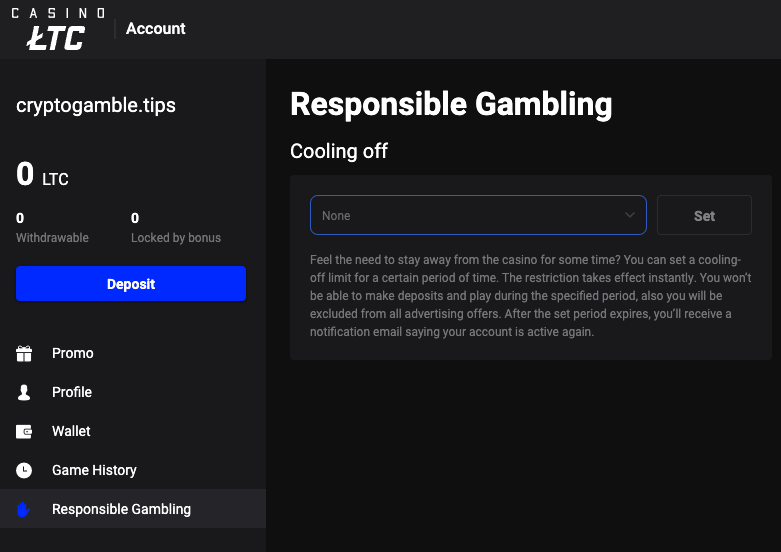Click the cryptogamble.tips username

click(x=96, y=106)
